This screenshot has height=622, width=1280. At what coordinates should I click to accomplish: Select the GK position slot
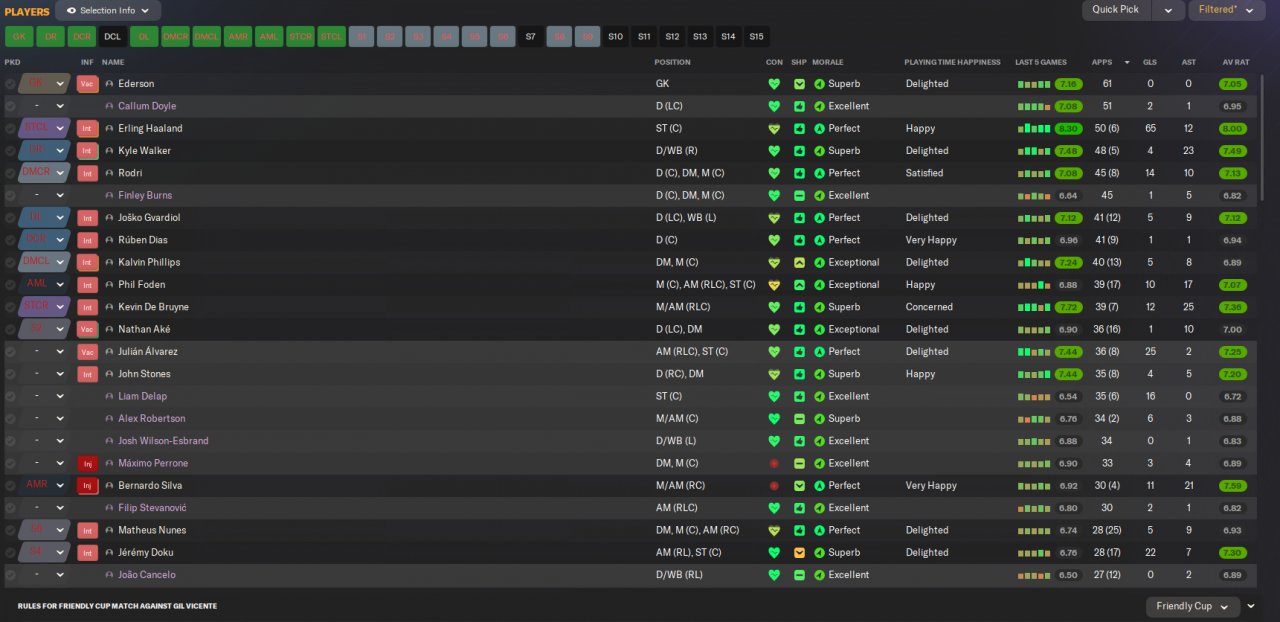[18, 36]
